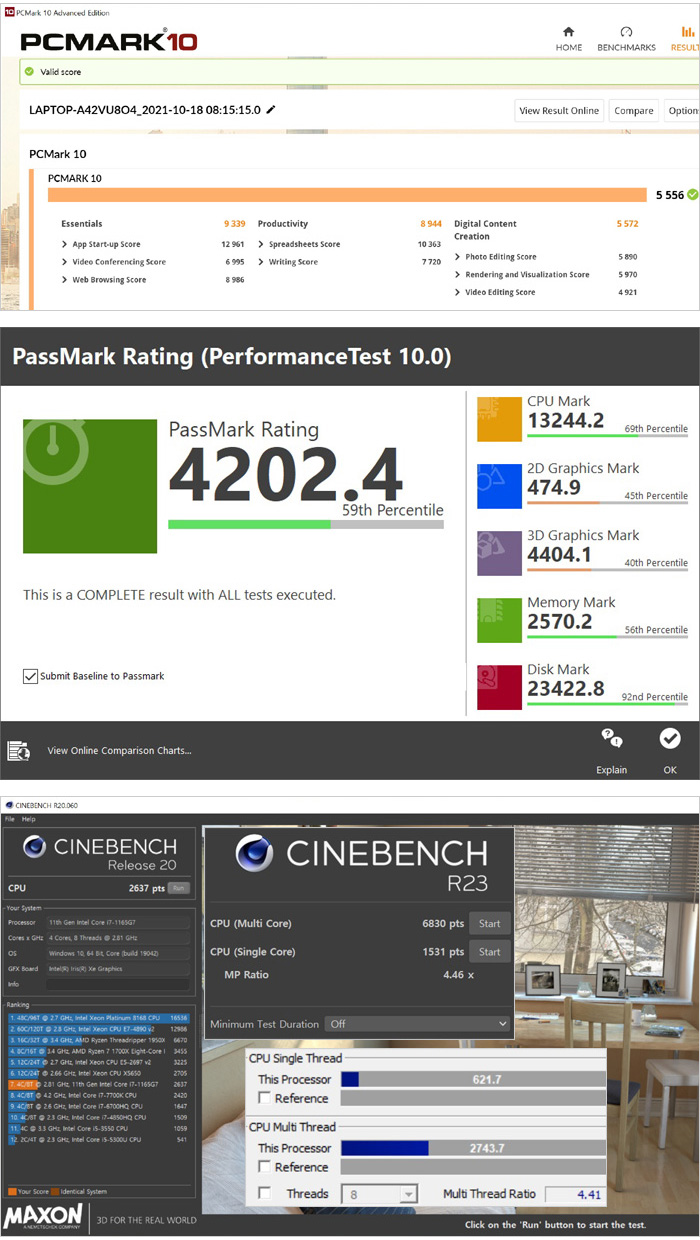Screen dimensions: 700x1240
Task: Click the red Disk Mark icon
Action: (x=499, y=687)
